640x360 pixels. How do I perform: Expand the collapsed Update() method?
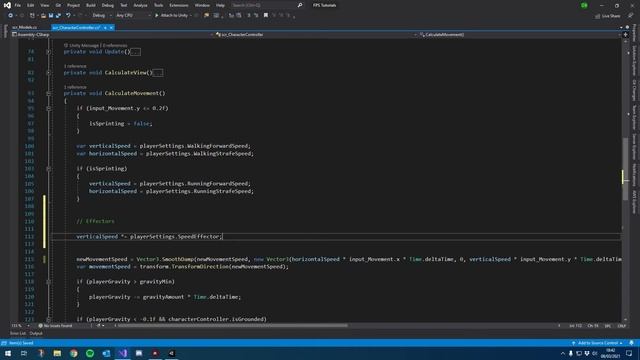(x=49, y=52)
